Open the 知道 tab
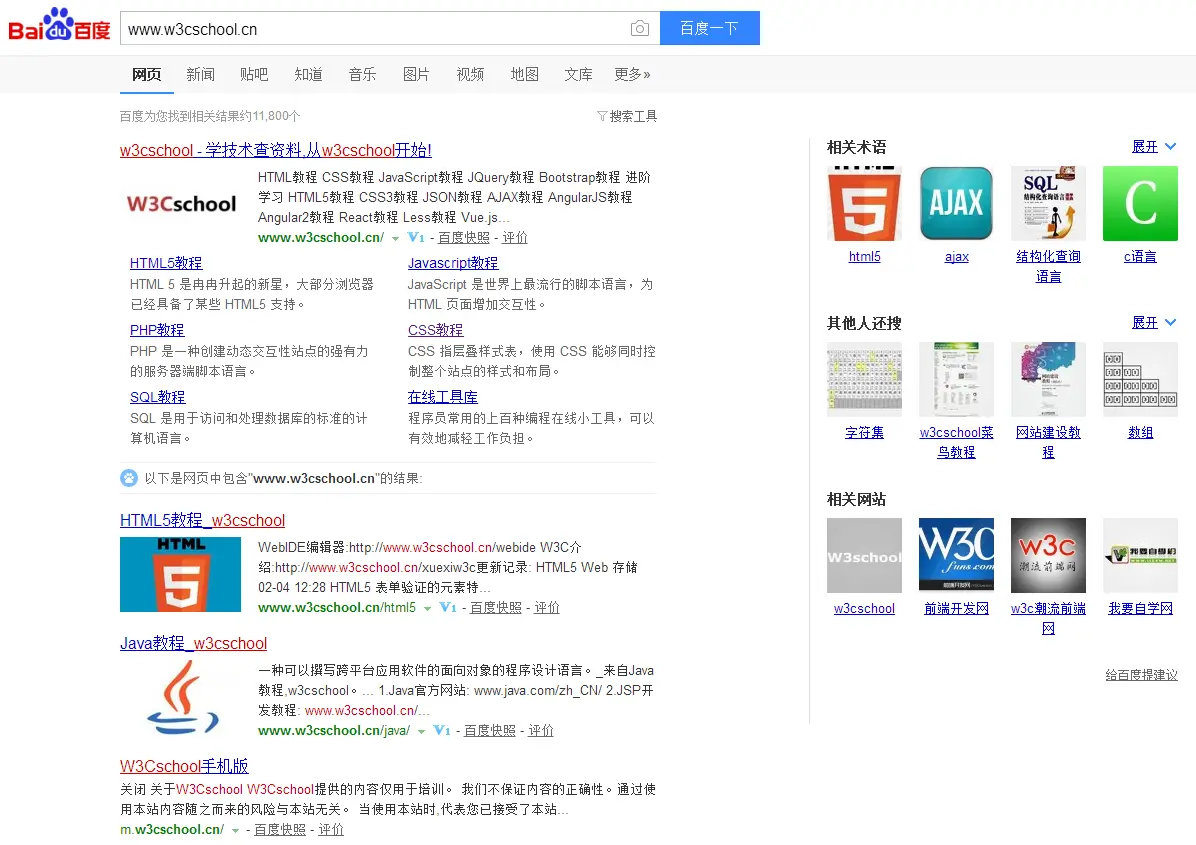The width and height of the screenshot is (1196, 845). pyautogui.click(x=308, y=74)
